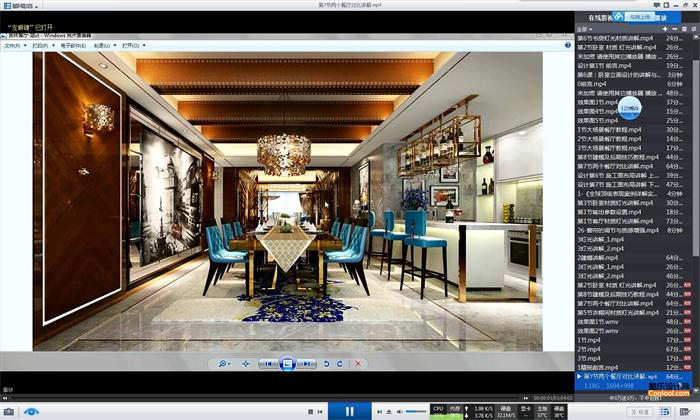Click the fast-forward arrows at progress bar end
The image size is (700, 420).
click(526, 398)
